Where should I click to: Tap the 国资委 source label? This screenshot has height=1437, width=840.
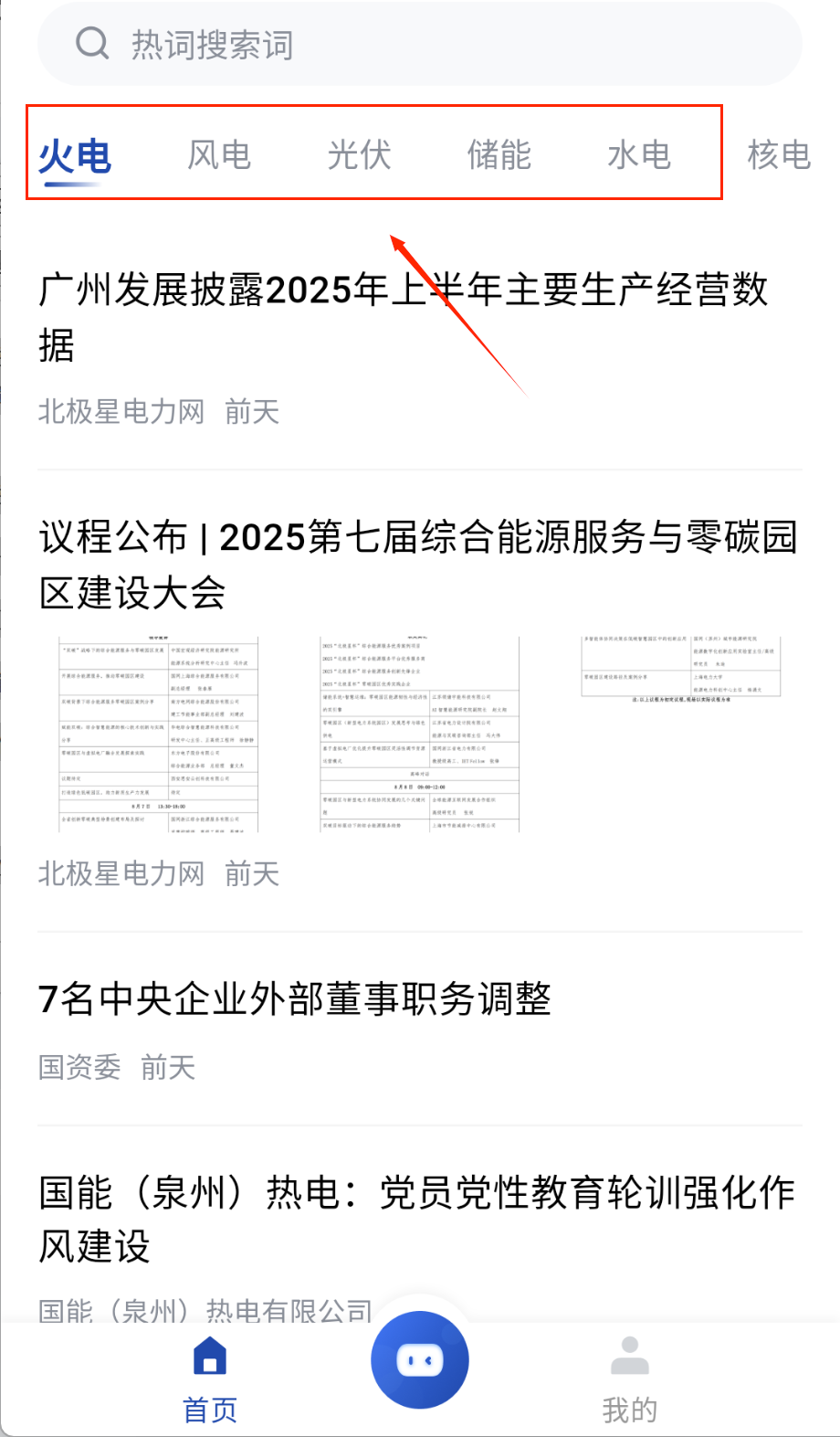[x=79, y=1066]
